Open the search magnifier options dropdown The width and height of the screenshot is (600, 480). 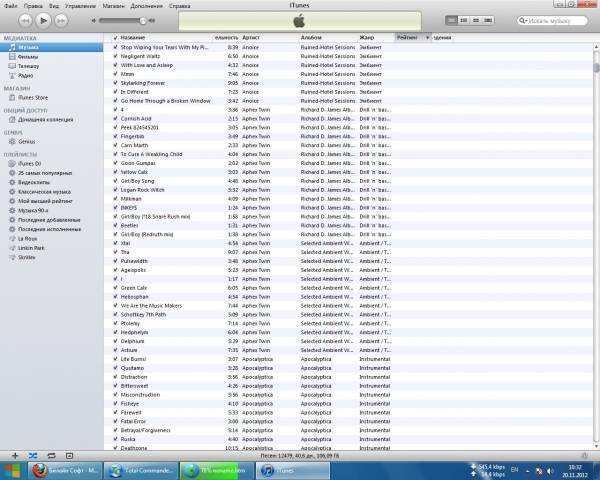523,21
